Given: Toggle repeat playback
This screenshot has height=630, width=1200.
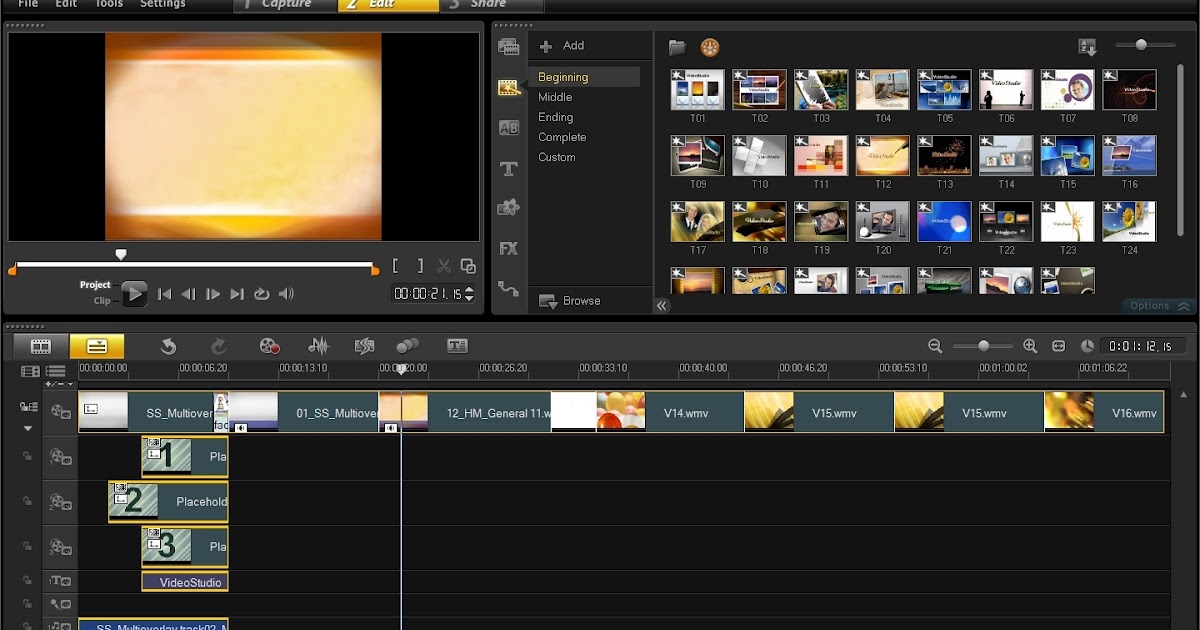Looking at the screenshot, I should tap(262, 294).
